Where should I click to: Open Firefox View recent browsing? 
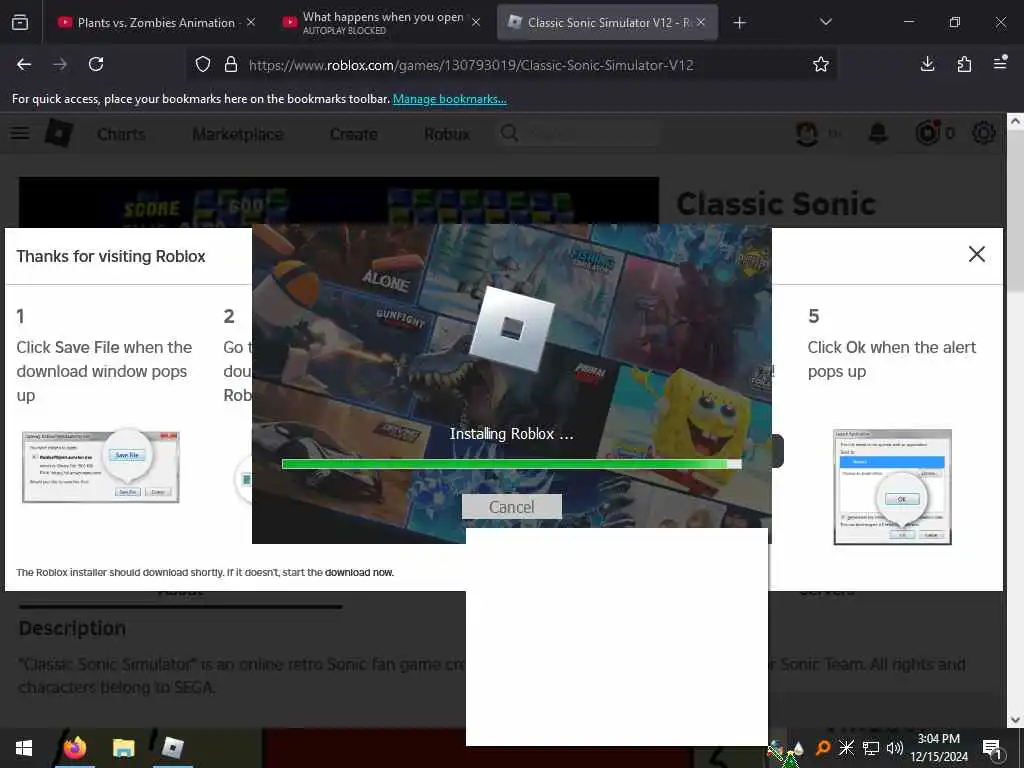(20, 22)
